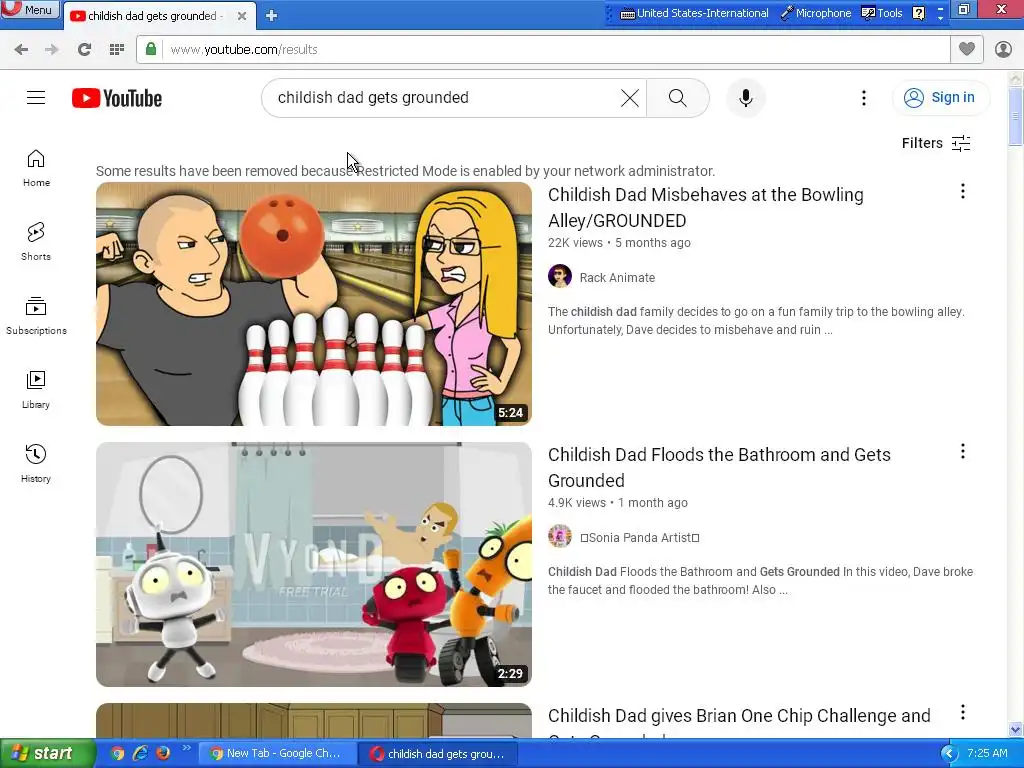Click language bar help question mark
Image resolution: width=1024 pixels, height=768 pixels.
[x=918, y=13]
